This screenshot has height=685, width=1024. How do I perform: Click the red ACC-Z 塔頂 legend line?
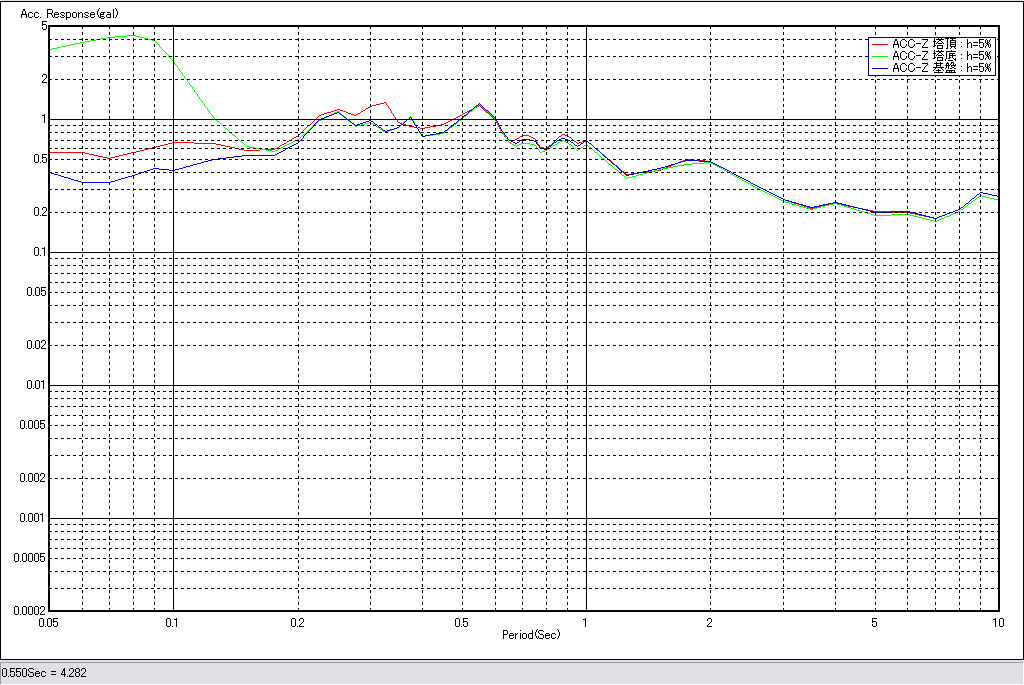point(880,44)
